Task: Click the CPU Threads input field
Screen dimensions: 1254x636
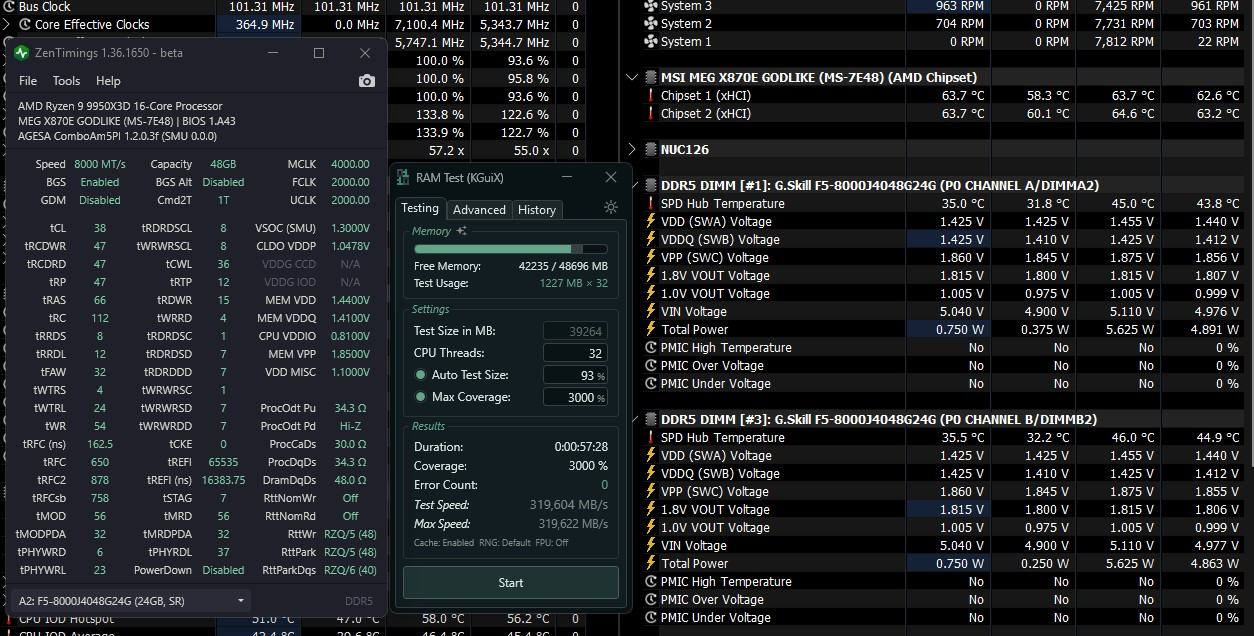Action: pos(575,353)
